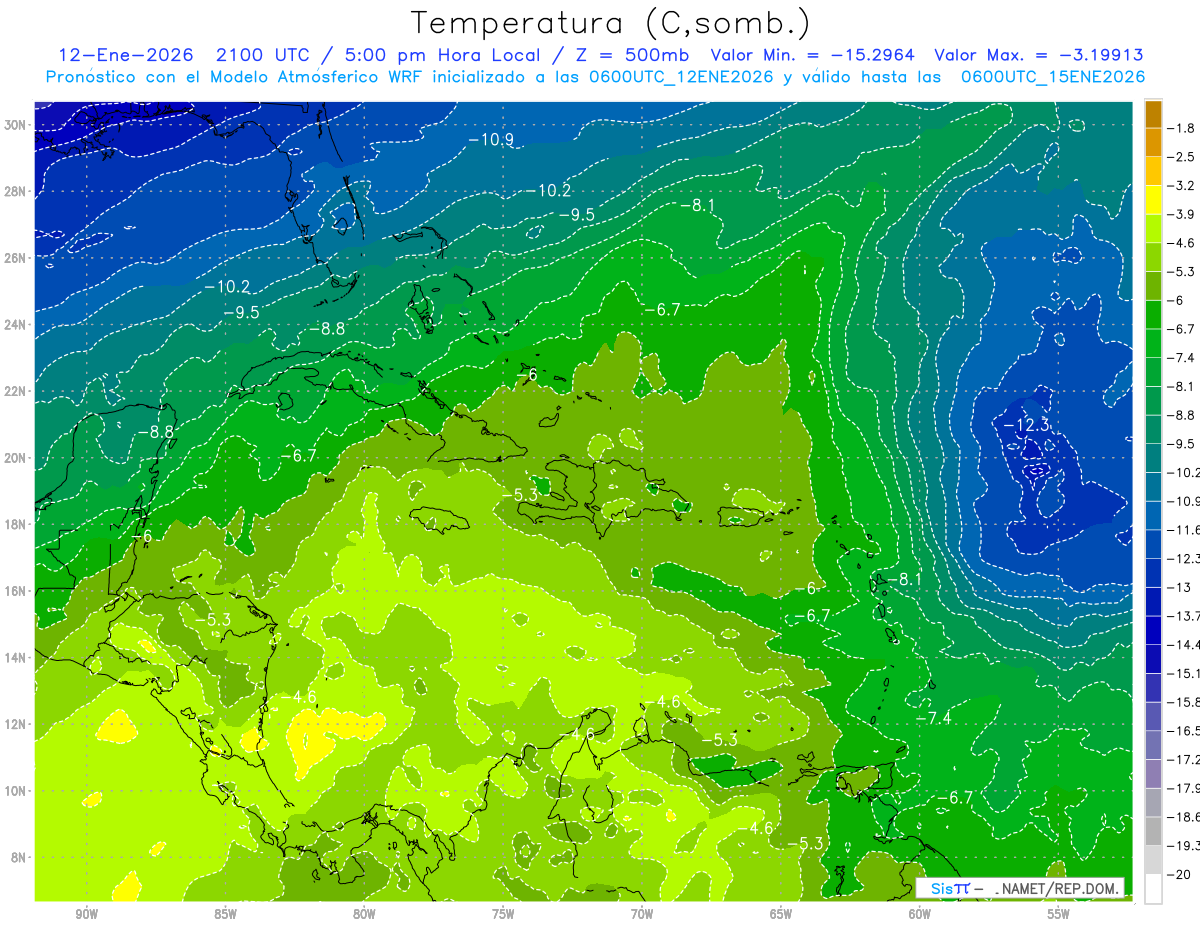Click the gray legend swatch between -19.3 and -20
1200x927 pixels.
(1153, 859)
